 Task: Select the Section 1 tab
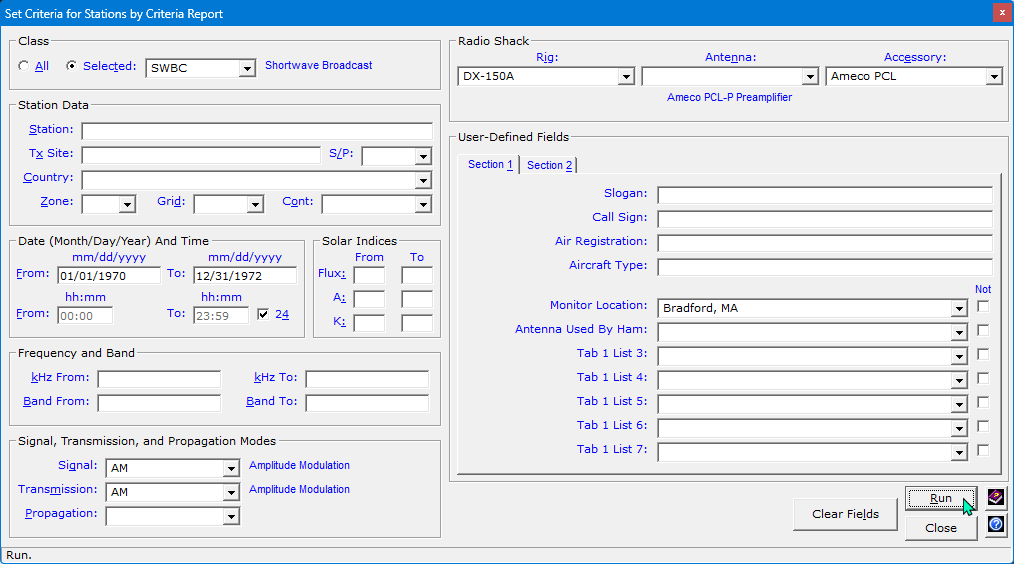490,164
